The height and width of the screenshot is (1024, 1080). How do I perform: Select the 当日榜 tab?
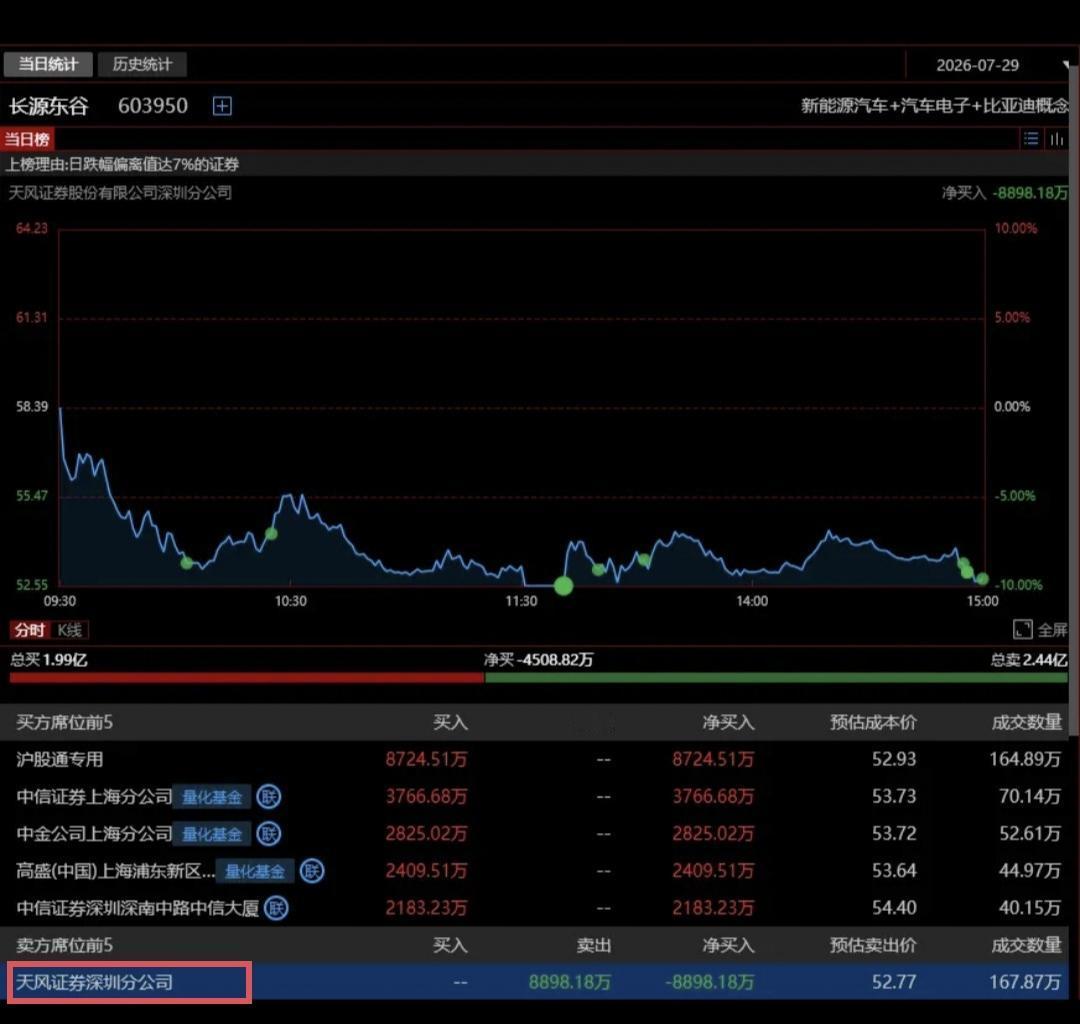27,140
